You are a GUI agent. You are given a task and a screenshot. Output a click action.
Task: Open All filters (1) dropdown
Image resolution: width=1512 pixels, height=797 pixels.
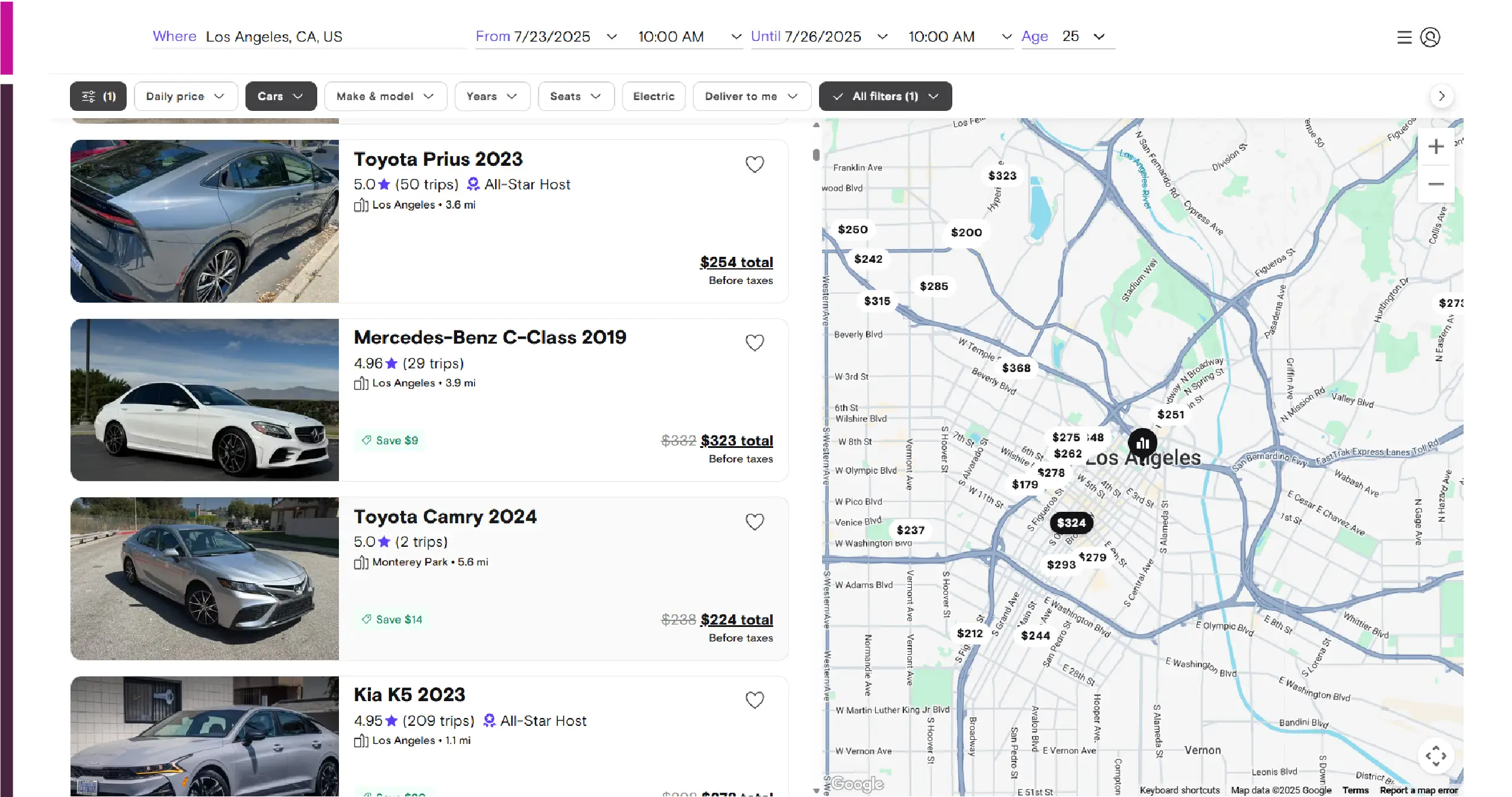pos(885,96)
